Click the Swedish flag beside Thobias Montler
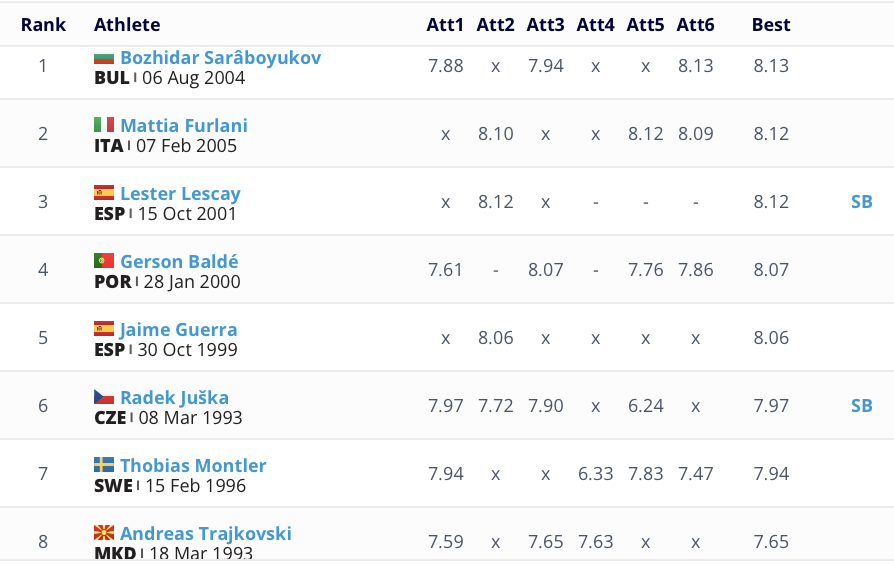This screenshot has width=894, height=564. (104, 465)
